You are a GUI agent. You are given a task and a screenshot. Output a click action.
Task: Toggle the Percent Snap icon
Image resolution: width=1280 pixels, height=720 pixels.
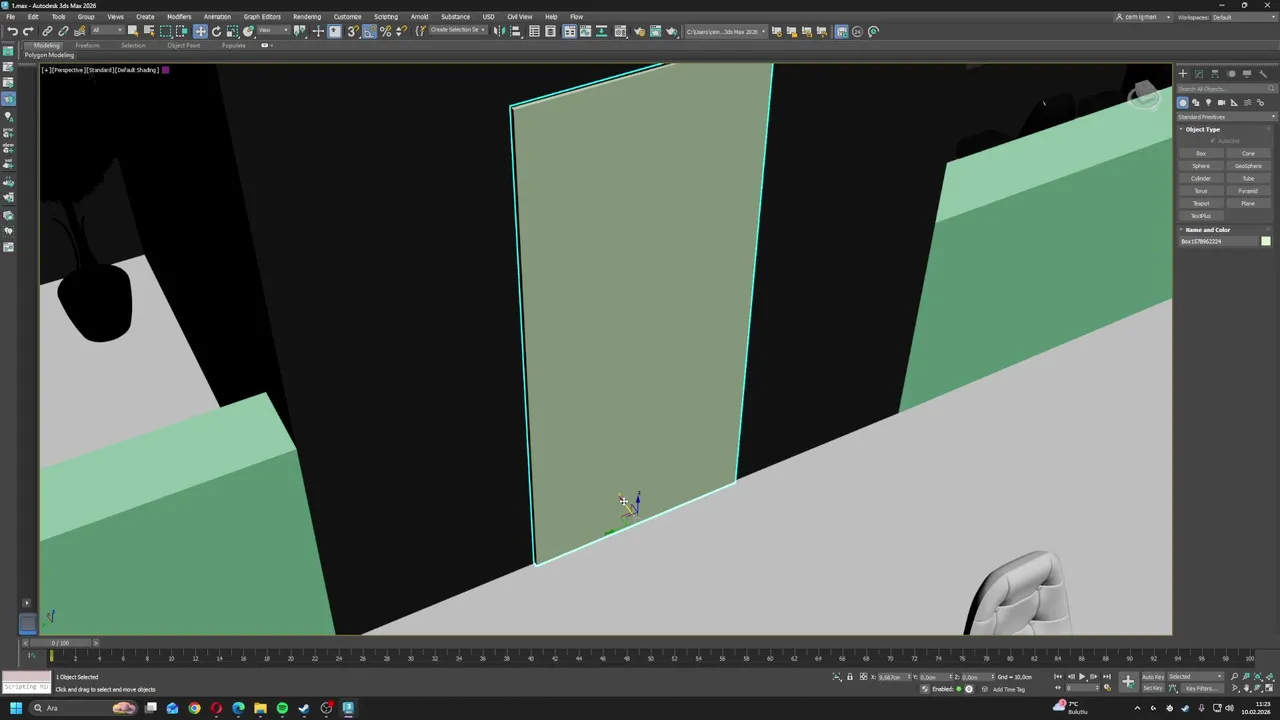point(385,31)
